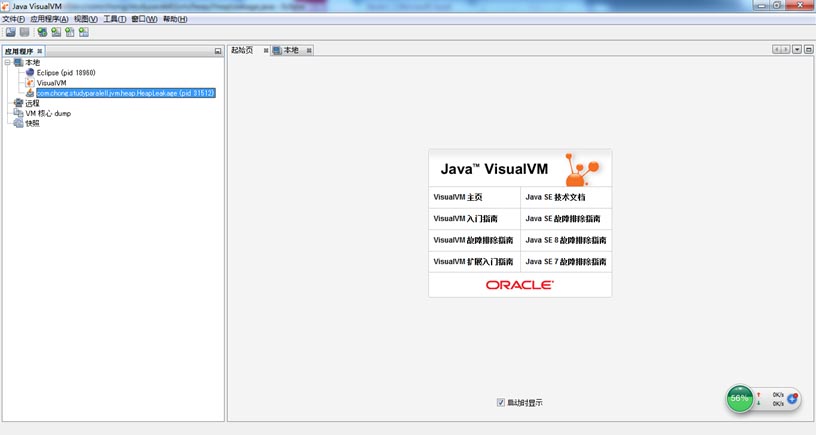Click the fourth toolbar icon in the toolbar
The width and height of the screenshot is (816, 435).
(x=56, y=32)
